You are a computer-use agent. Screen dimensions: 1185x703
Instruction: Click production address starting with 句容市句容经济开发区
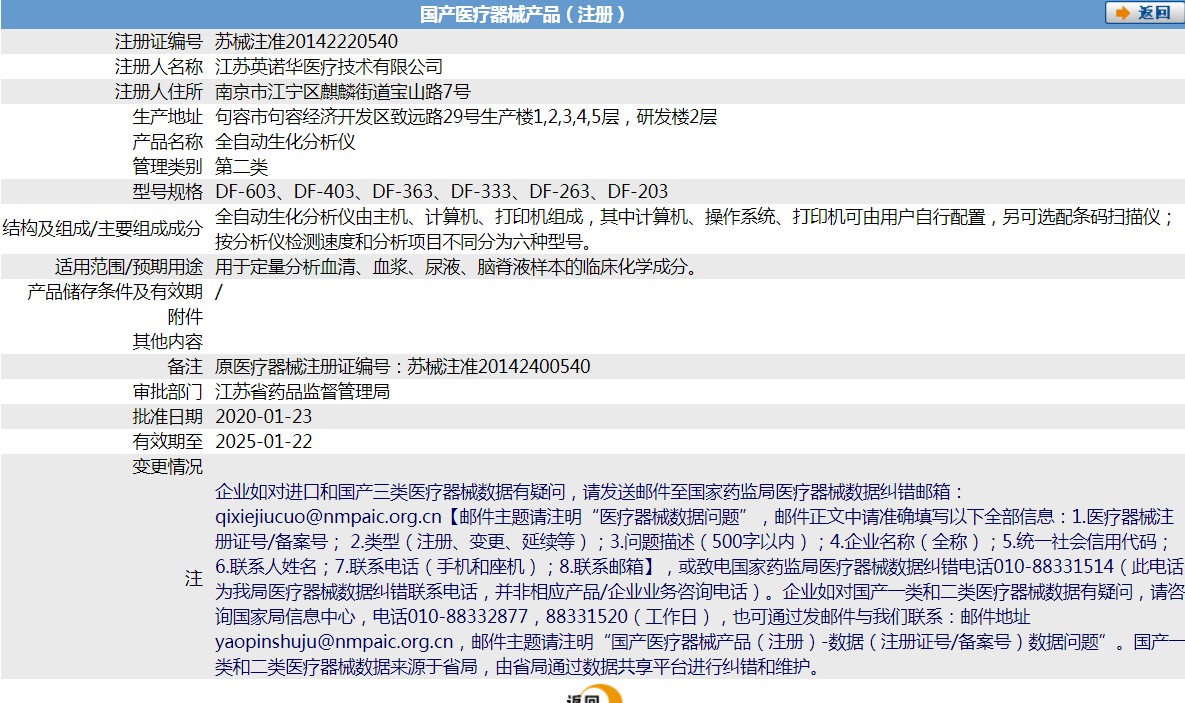[466, 116]
